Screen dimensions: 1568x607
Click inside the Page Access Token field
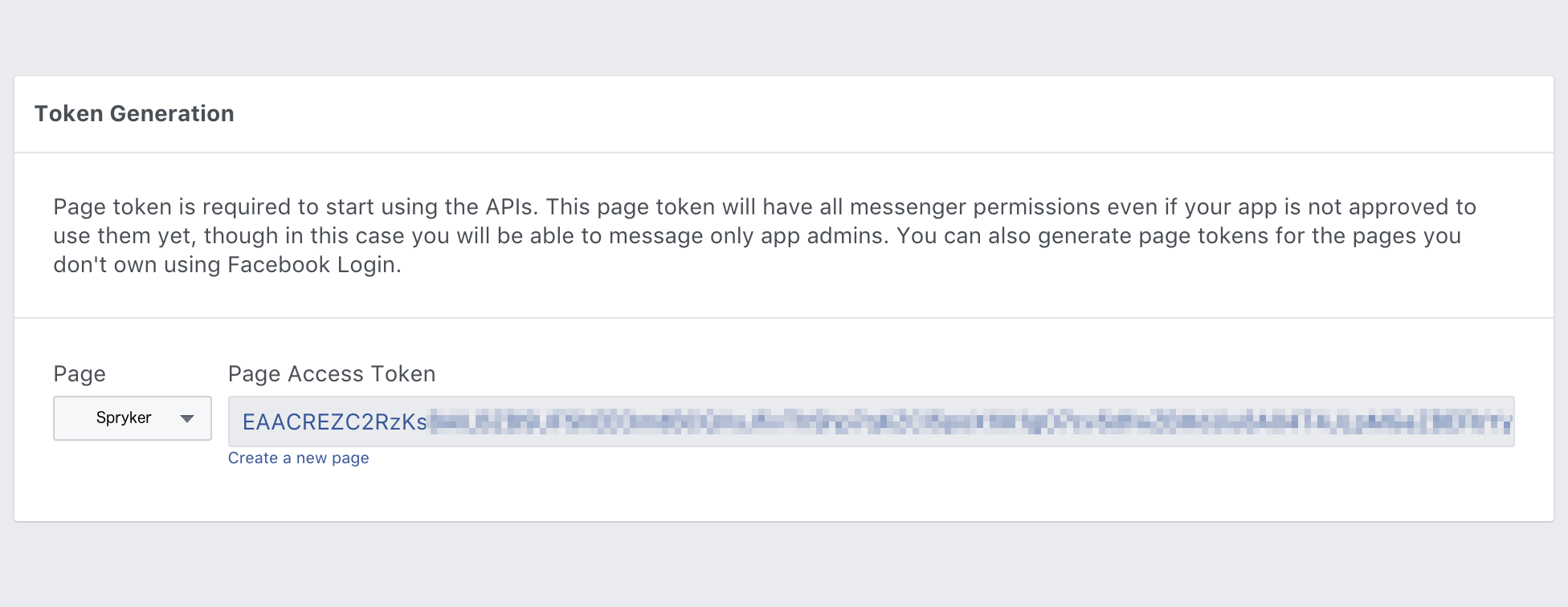[871, 422]
